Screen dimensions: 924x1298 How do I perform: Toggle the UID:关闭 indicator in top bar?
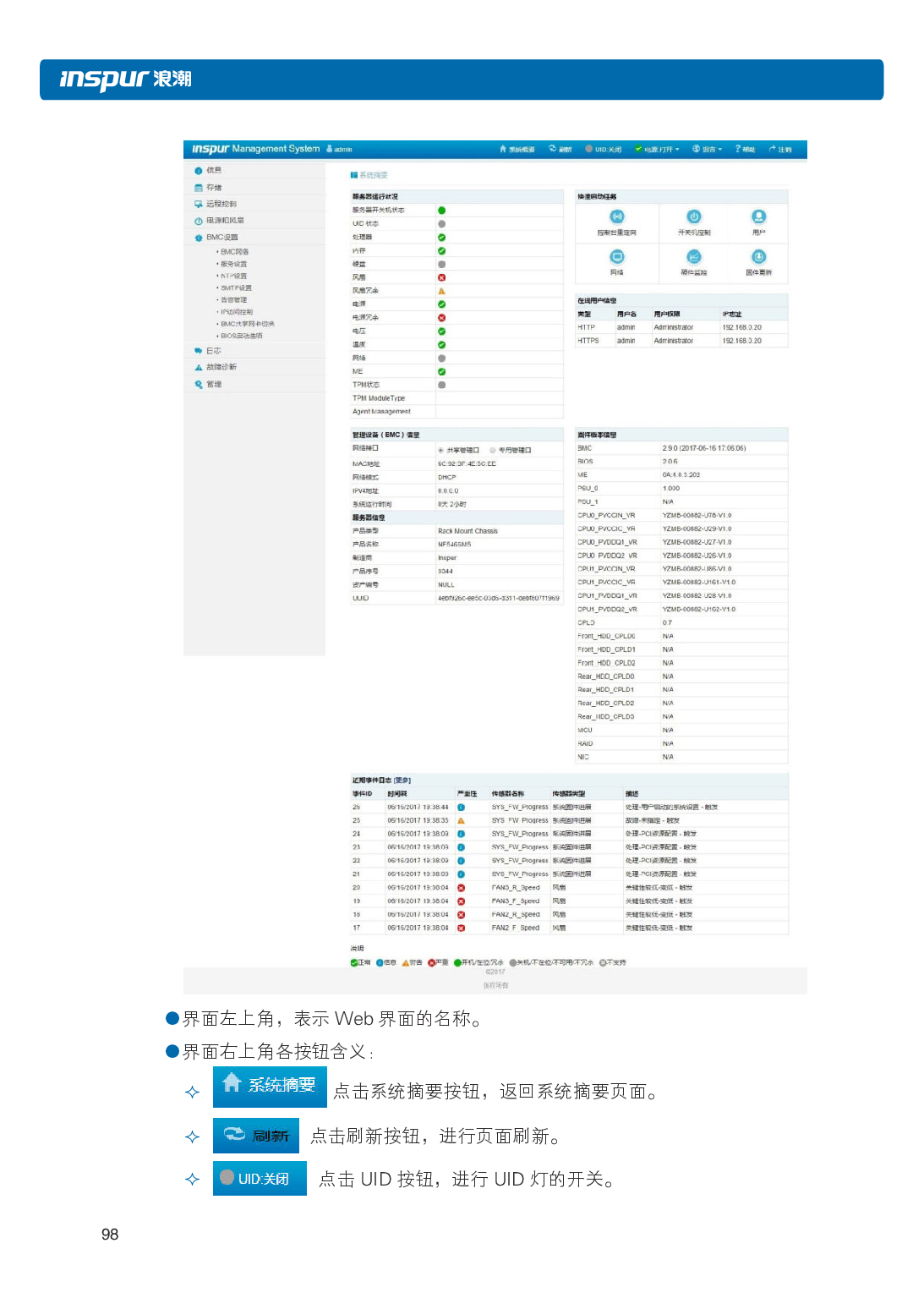603,150
